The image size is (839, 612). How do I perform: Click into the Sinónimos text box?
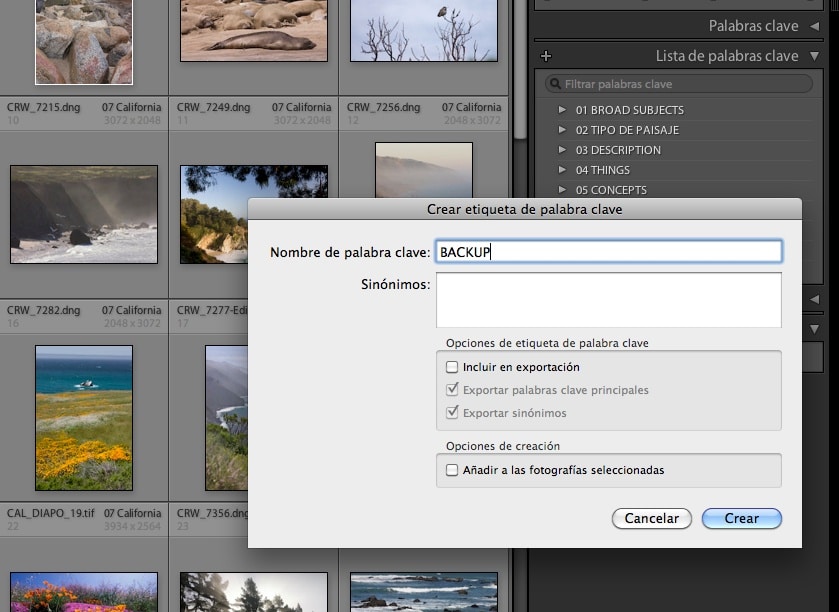pos(609,300)
